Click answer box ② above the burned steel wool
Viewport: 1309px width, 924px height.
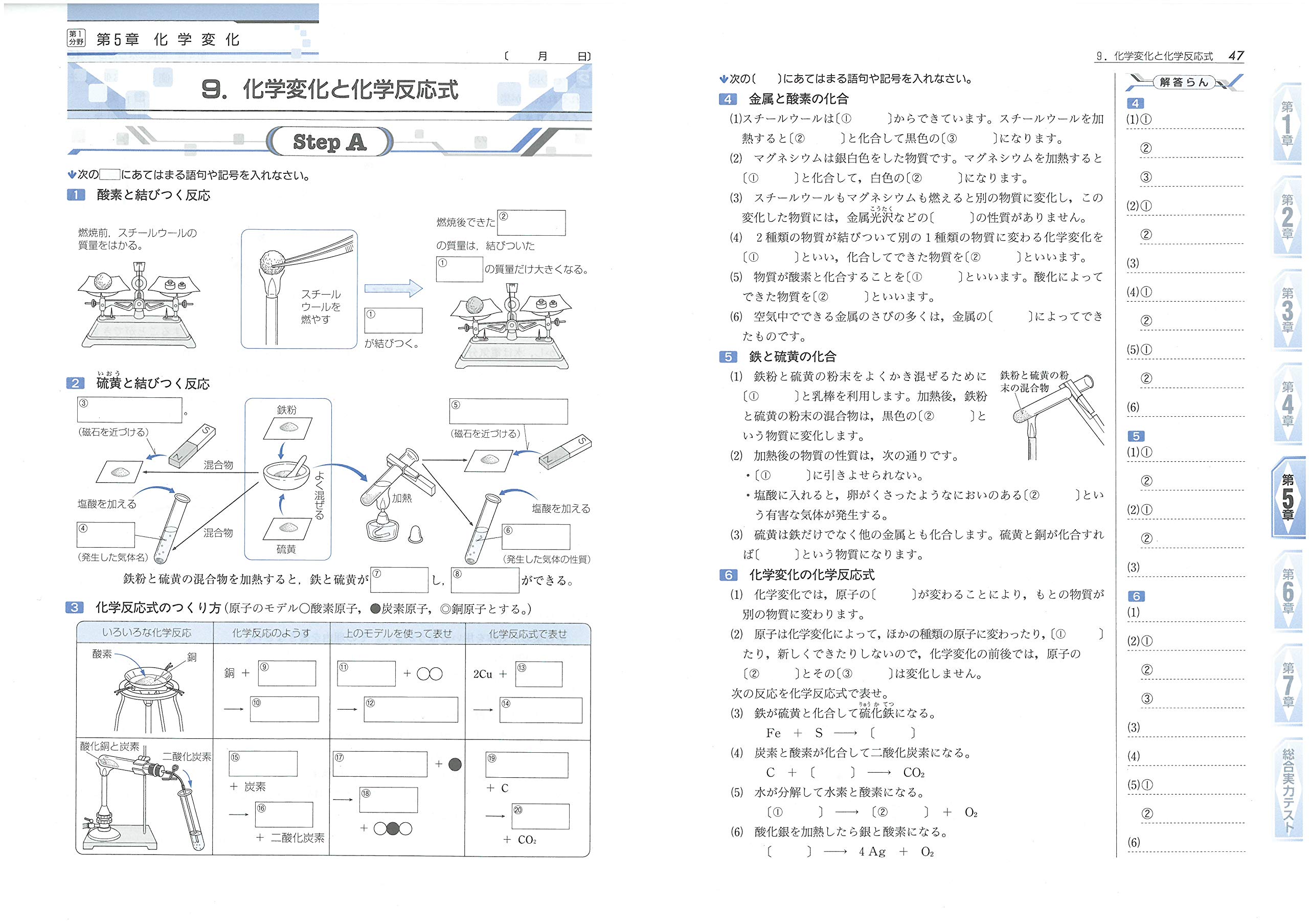531,223
